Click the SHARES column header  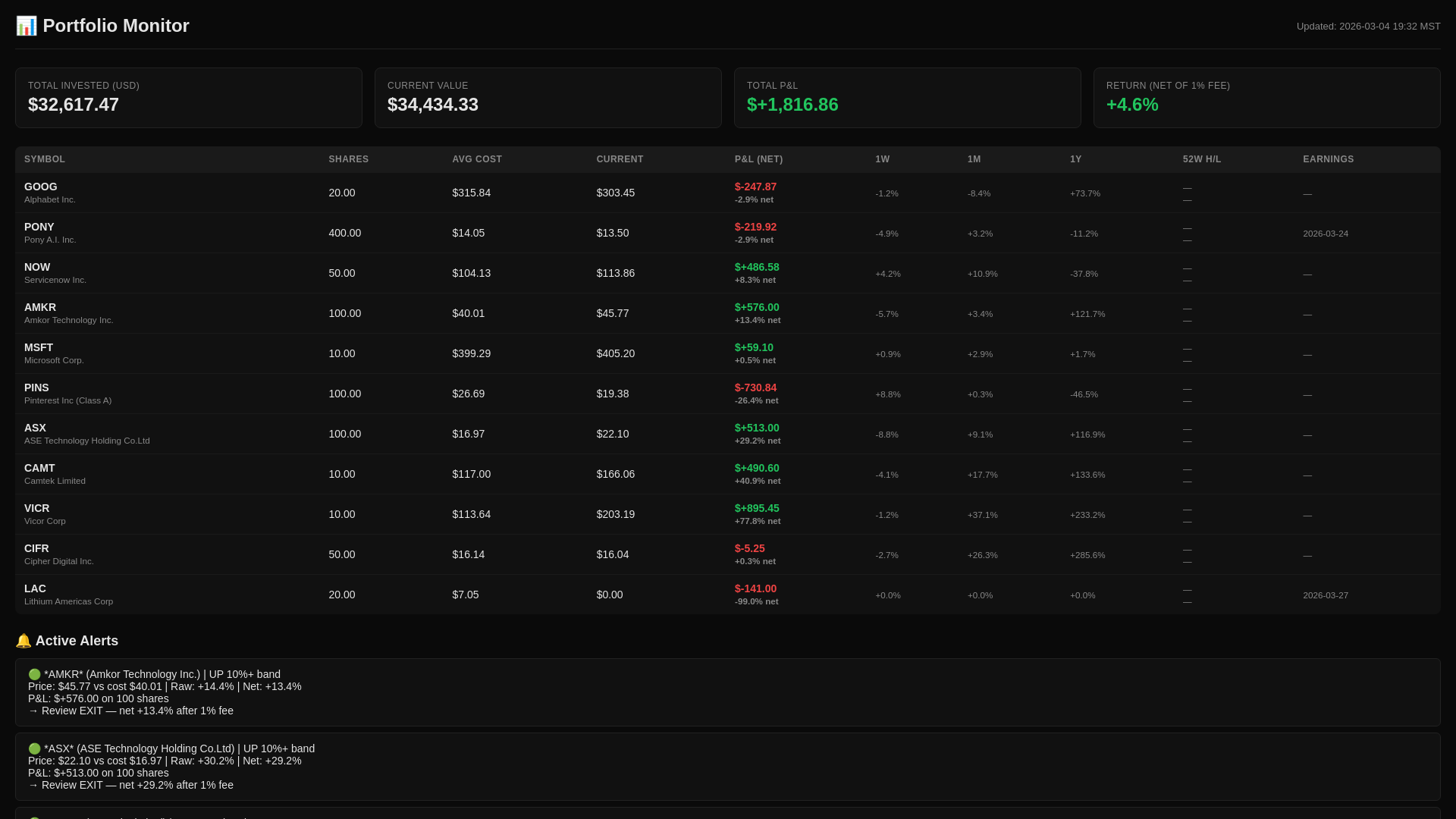pos(348,159)
